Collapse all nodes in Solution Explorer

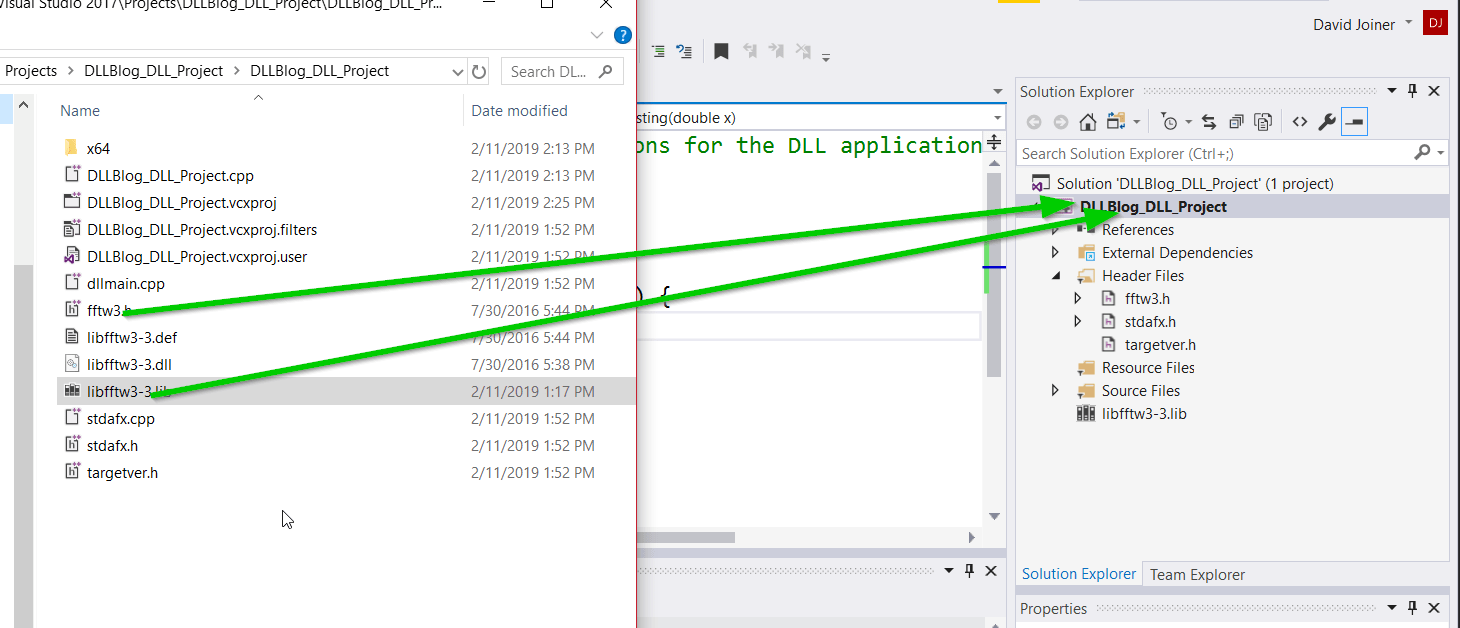coord(1236,122)
